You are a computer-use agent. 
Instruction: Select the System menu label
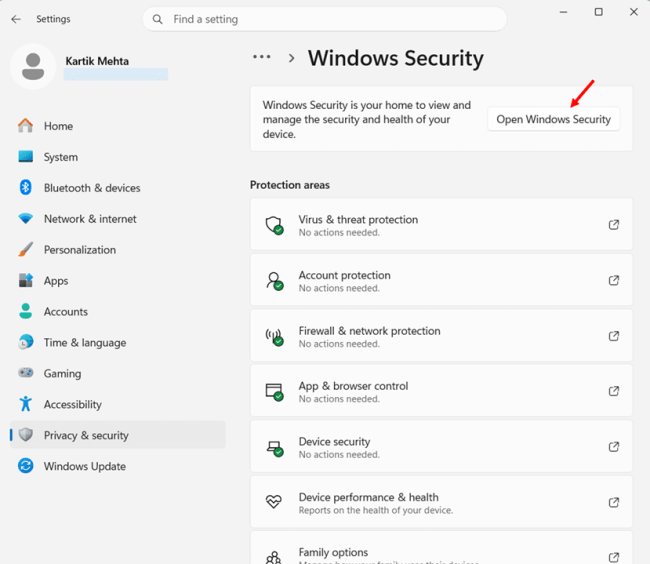click(61, 157)
